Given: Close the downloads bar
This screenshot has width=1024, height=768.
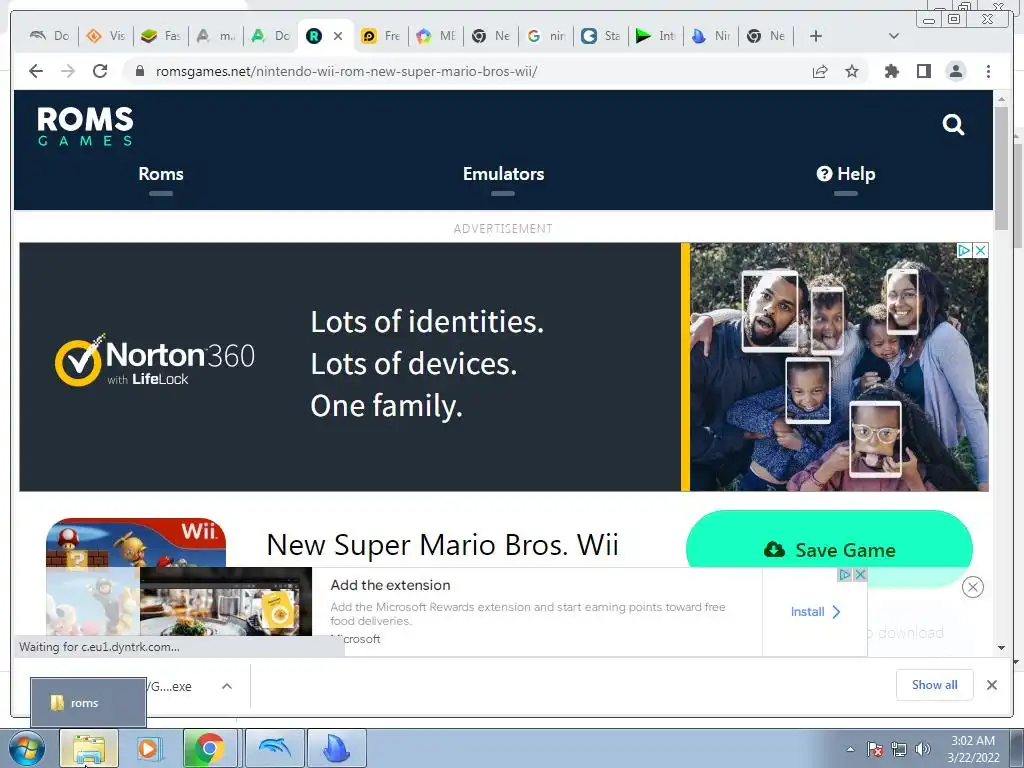Looking at the screenshot, I should click(992, 685).
